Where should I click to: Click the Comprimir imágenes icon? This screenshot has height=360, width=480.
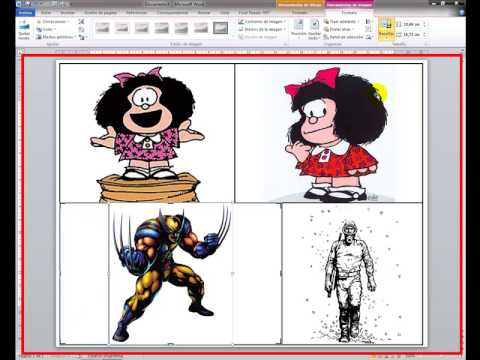pyautogui.click(x=81, y=22)
